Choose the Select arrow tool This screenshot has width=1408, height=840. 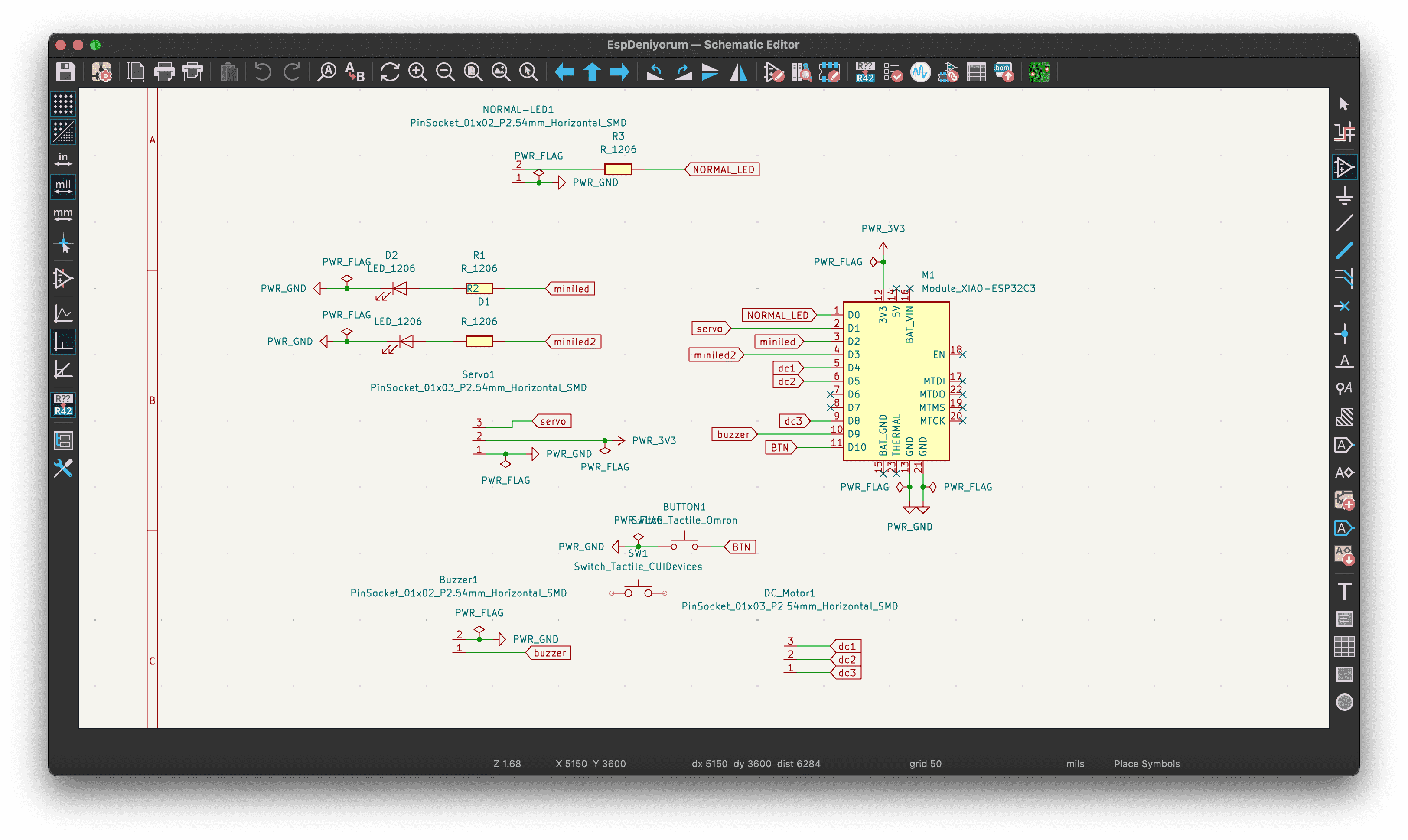(x=1344, y=104)
